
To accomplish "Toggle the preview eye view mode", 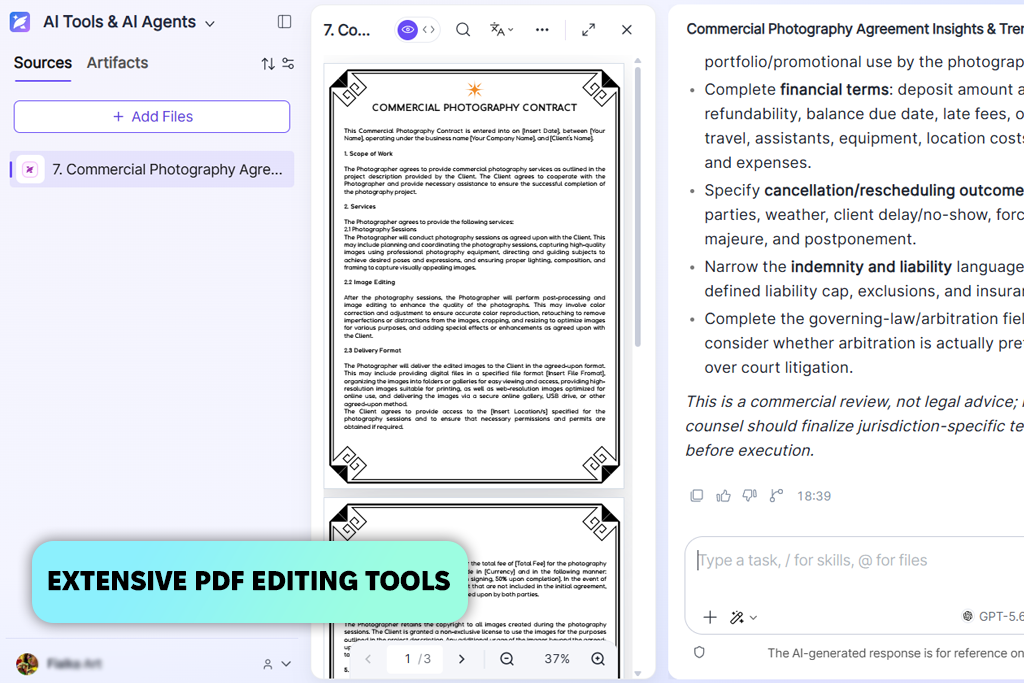I will click(x=408, y=29).
